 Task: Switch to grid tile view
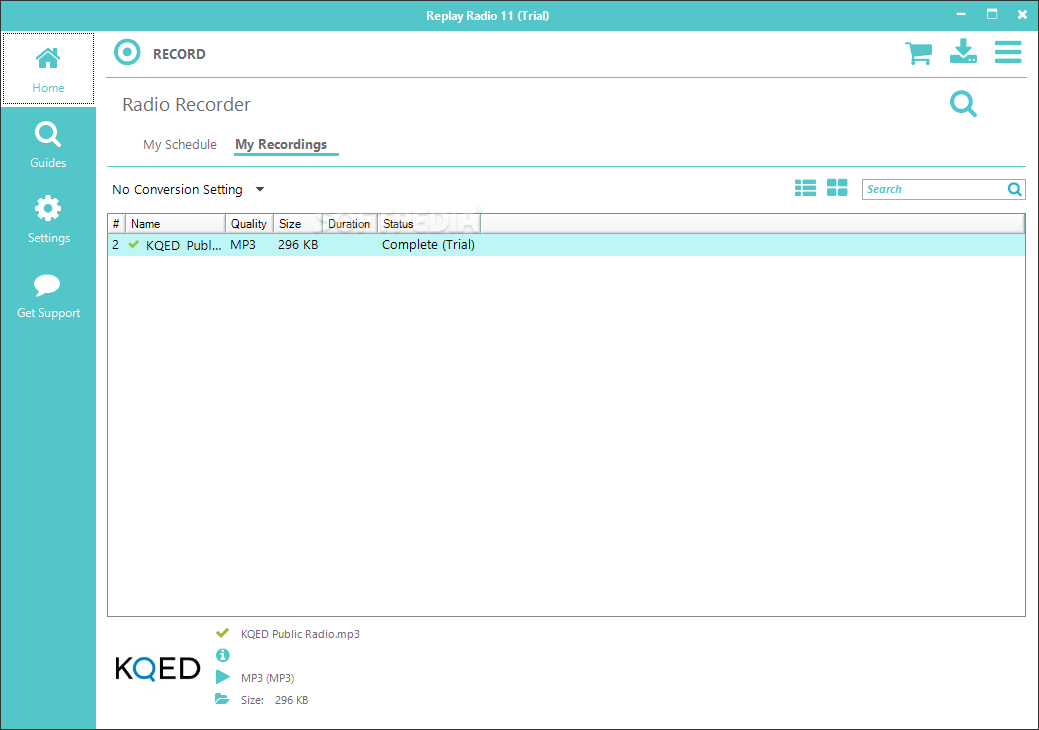(x=837, y=188)
